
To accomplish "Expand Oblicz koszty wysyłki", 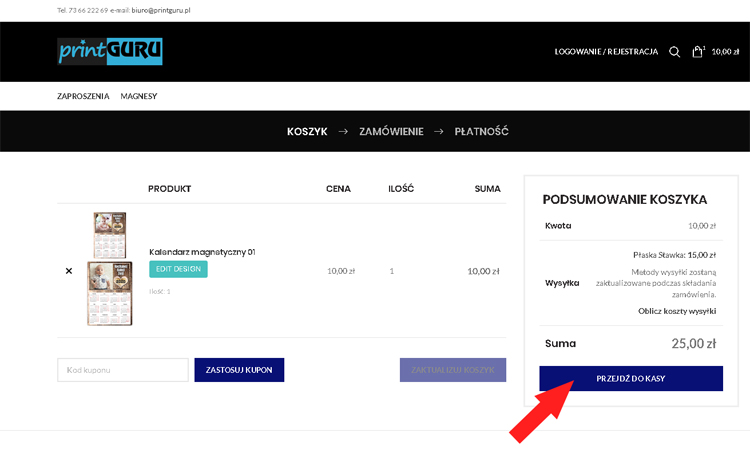I will 677,311.
